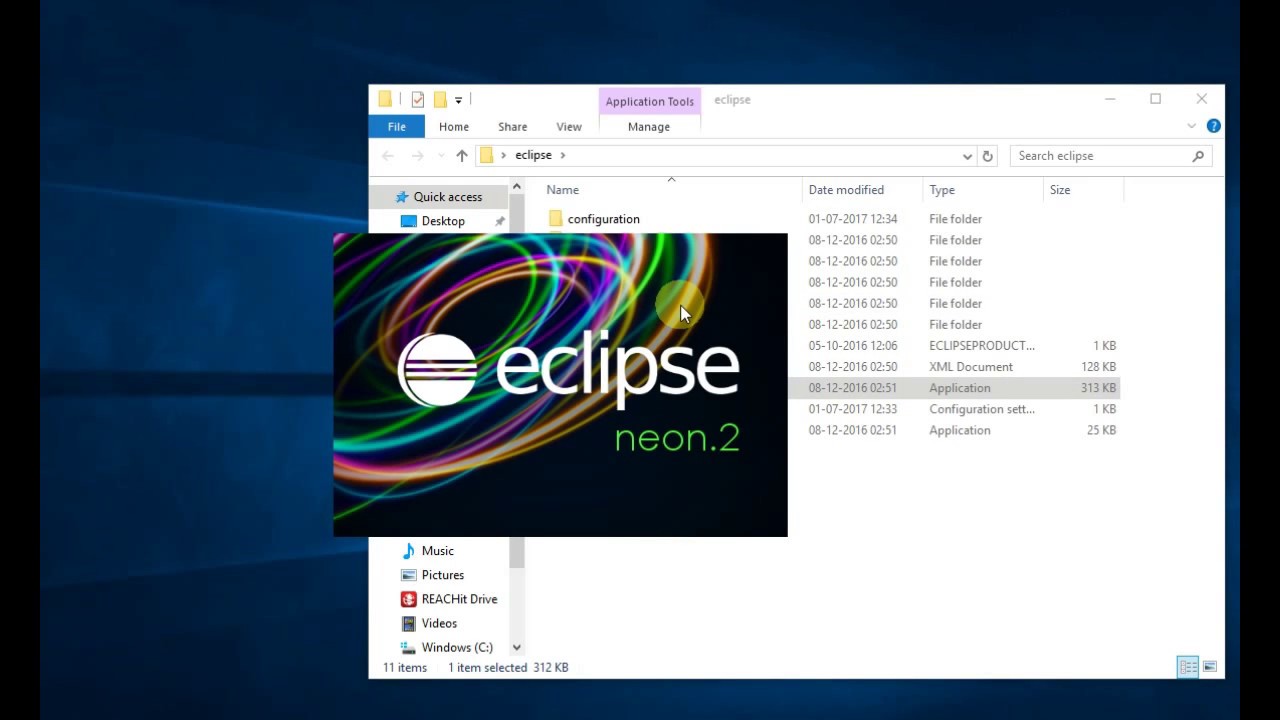Open the recent locations dropdown arrow
Screen dimensions: 1280x720
pos(441,156)
